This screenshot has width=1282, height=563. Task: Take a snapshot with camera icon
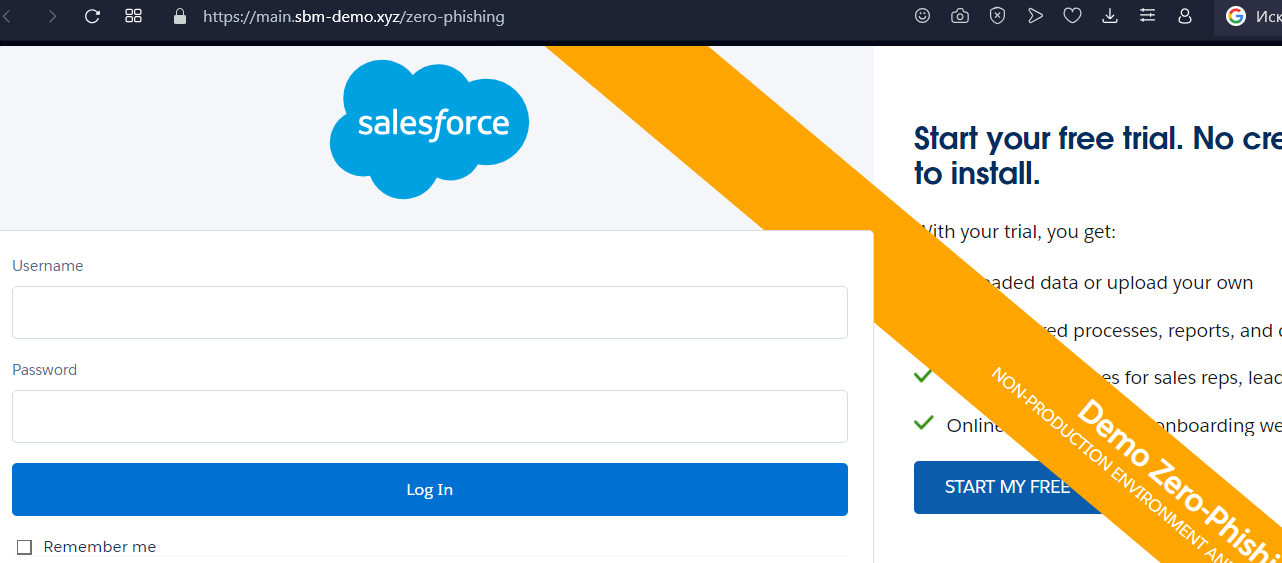960,16
